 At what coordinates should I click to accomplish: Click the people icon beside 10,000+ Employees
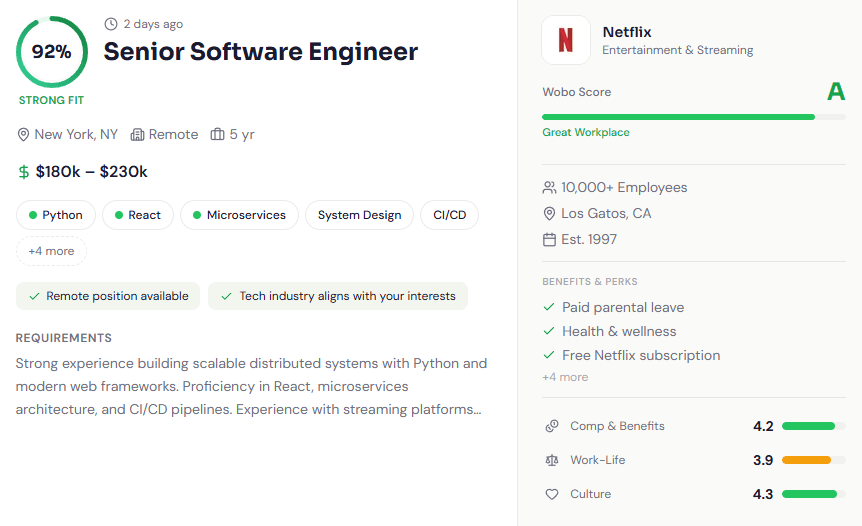tap(549, 188)
